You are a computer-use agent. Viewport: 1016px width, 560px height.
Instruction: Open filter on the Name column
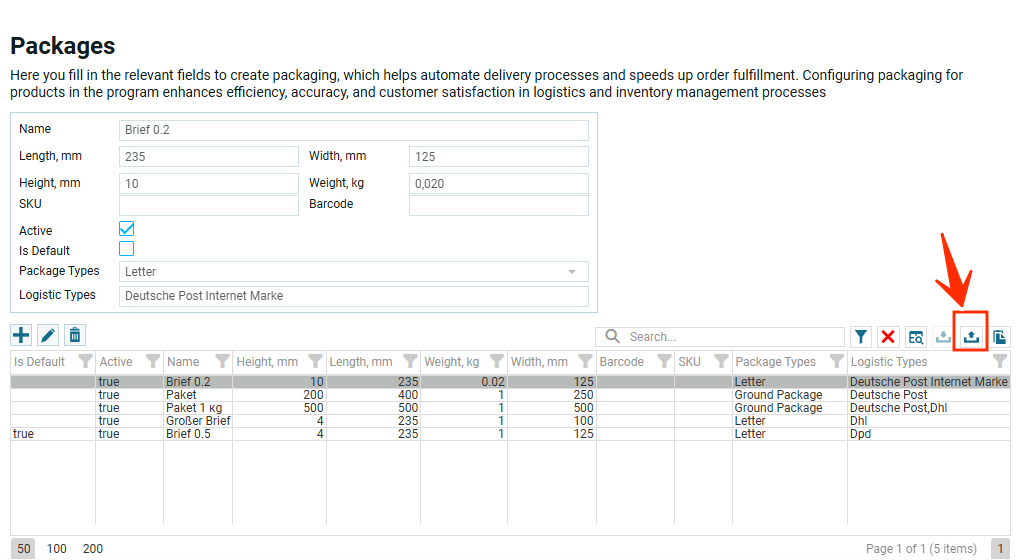[222, 362]
